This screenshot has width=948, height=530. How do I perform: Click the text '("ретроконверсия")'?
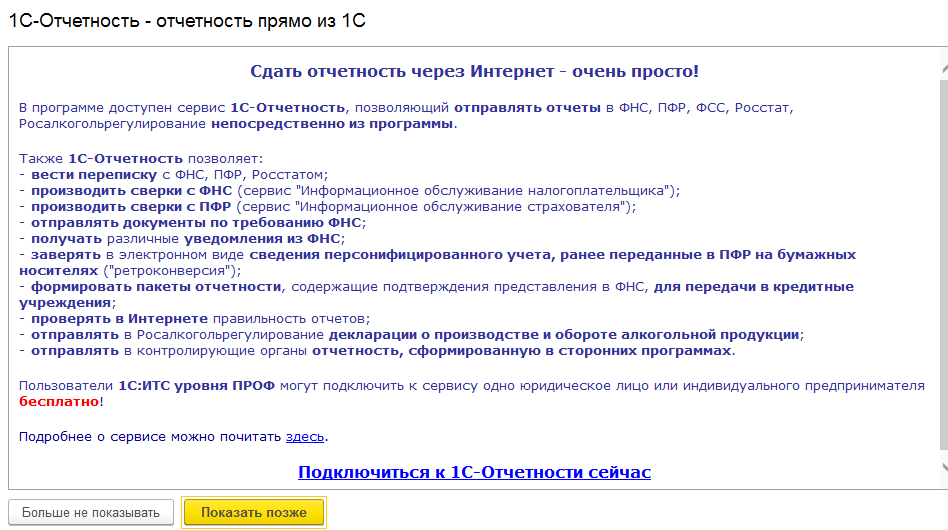tap(172, 271)
